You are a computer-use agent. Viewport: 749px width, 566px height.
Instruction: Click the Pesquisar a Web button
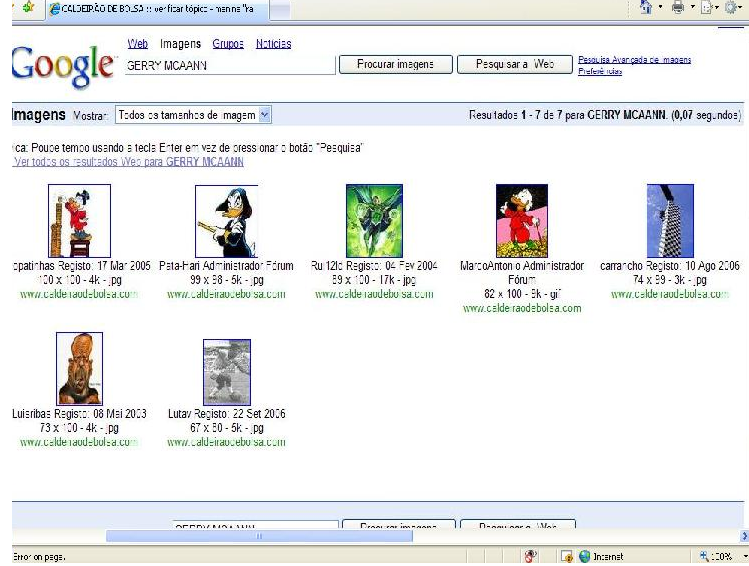tap(514, 64)
